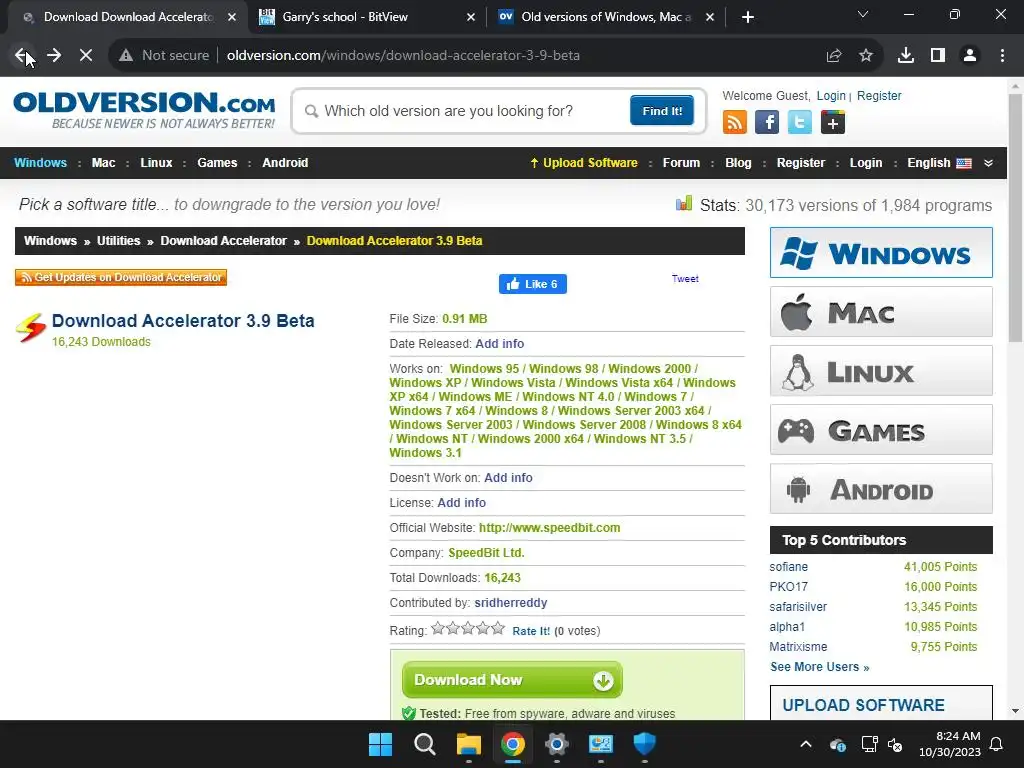1024x768 pixels.
Task: Click Chrome icon in taskbar
Action: pyautogui.click(x=513, y=744)
